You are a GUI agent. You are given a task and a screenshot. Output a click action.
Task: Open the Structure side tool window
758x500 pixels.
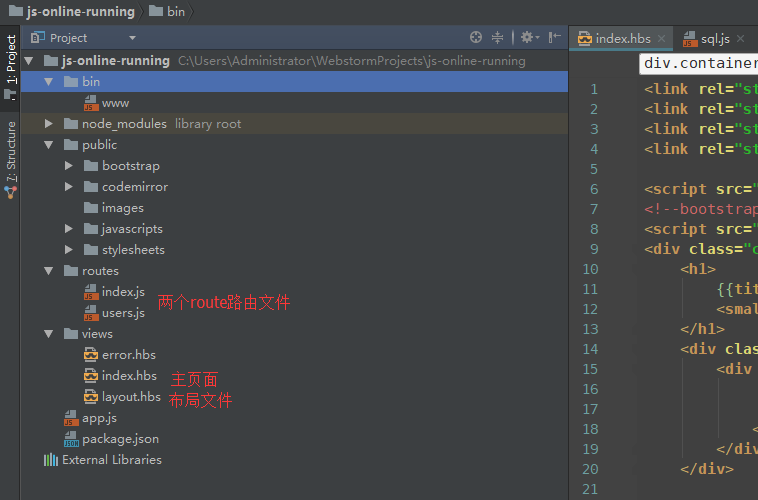pyautogui.click(x=10, y=160)
